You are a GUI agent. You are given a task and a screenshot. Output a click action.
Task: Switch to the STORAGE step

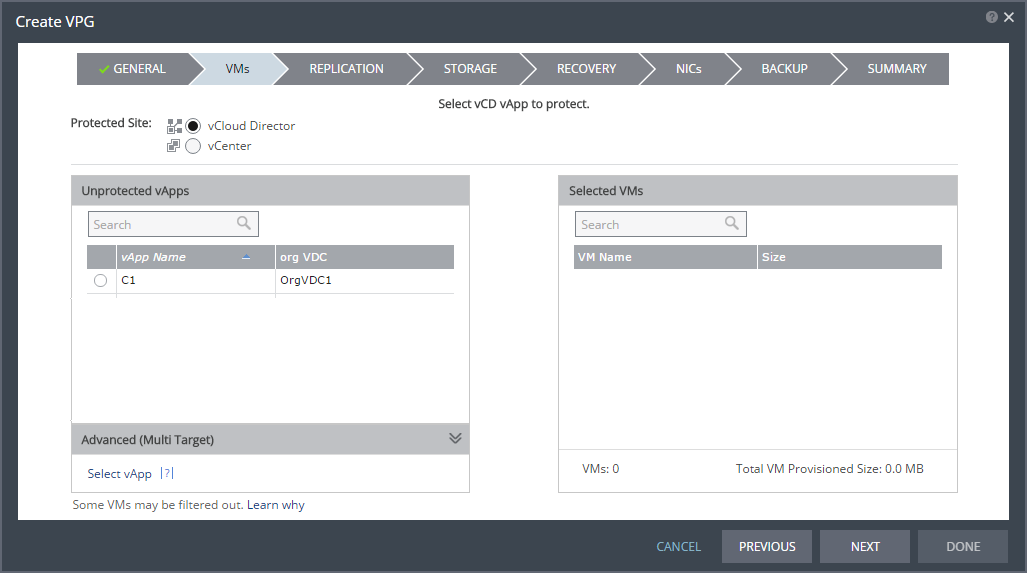[x=470, y=69]
